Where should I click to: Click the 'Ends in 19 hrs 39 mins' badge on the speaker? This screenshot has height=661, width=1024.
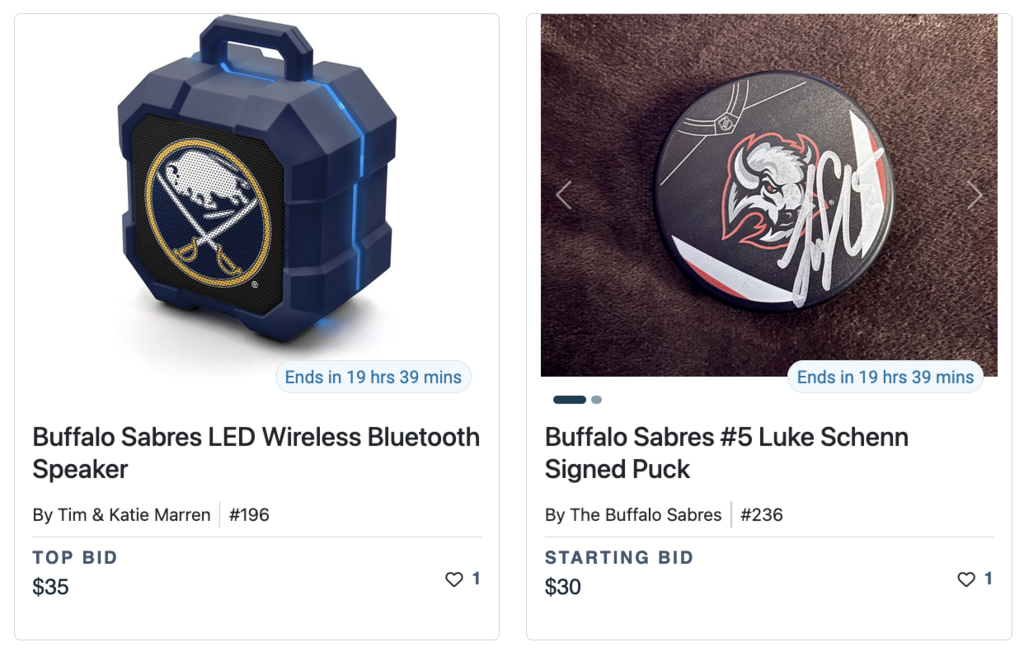pyautogui.click(x=373, y=377)
